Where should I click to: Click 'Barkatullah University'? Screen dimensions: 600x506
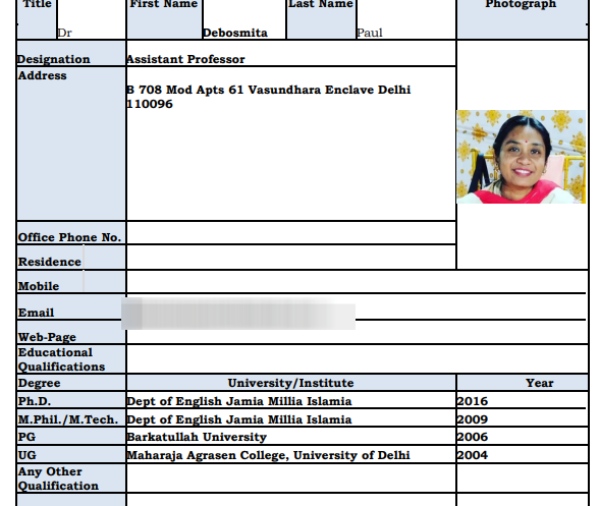coord(196,437)
